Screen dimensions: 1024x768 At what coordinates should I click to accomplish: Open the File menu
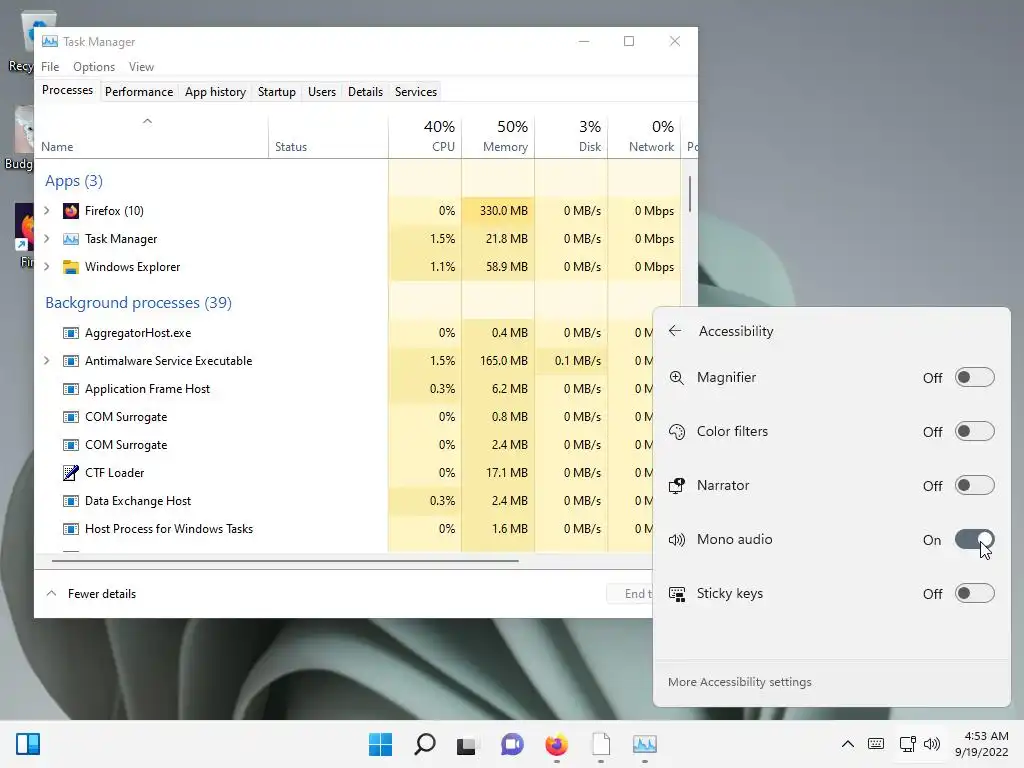tap(50, 67)
